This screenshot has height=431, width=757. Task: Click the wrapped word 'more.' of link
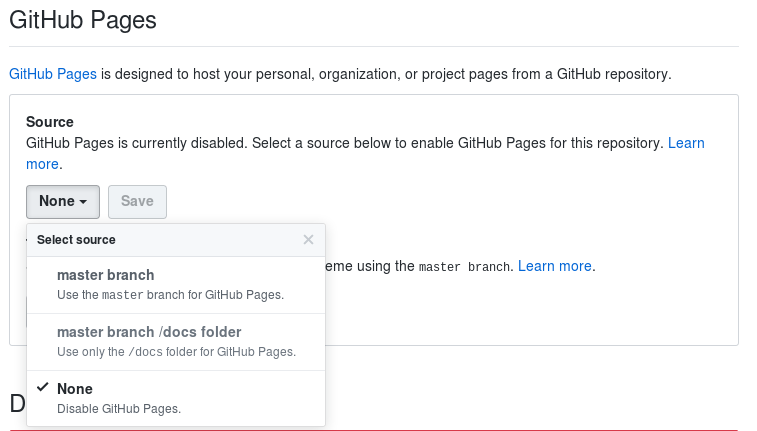(43, 164)
